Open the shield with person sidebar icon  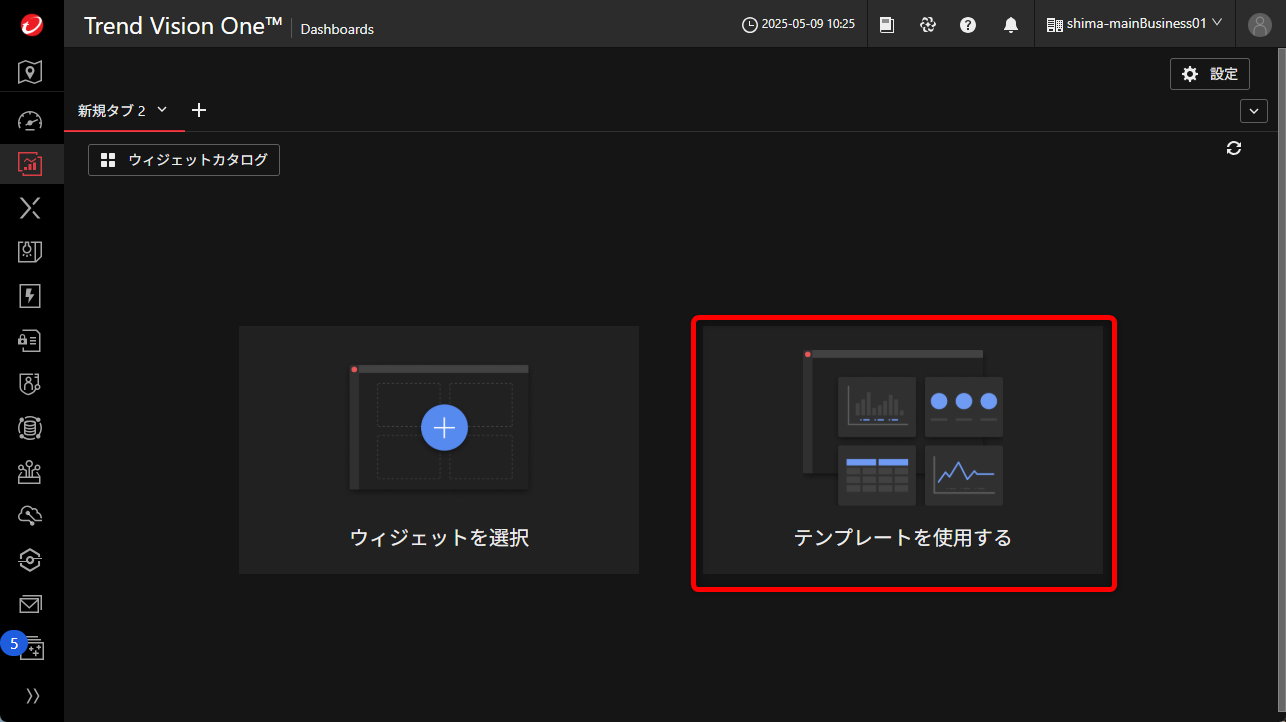pos(30,384)
